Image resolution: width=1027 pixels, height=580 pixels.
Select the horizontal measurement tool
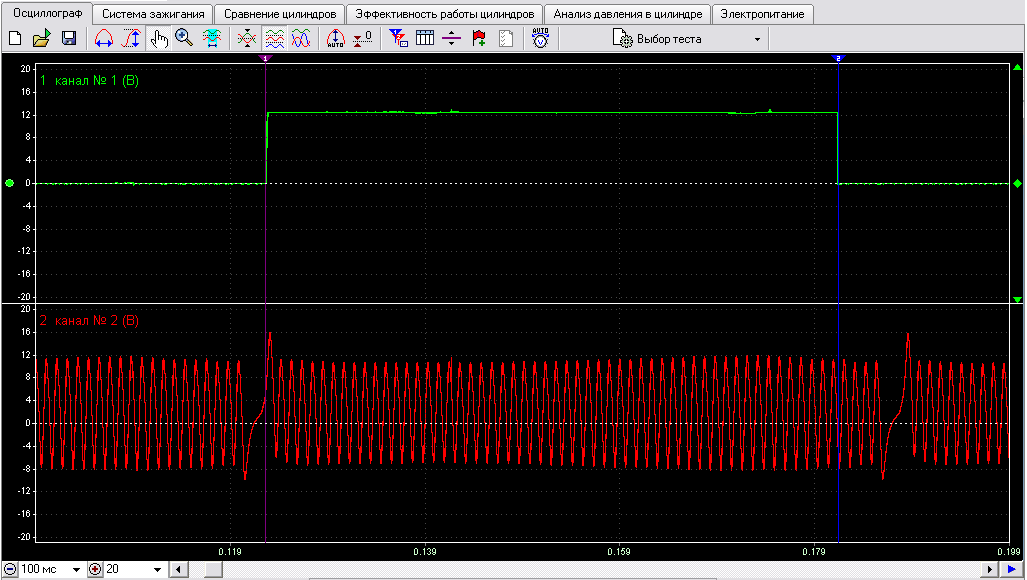(x=103, y=39)
